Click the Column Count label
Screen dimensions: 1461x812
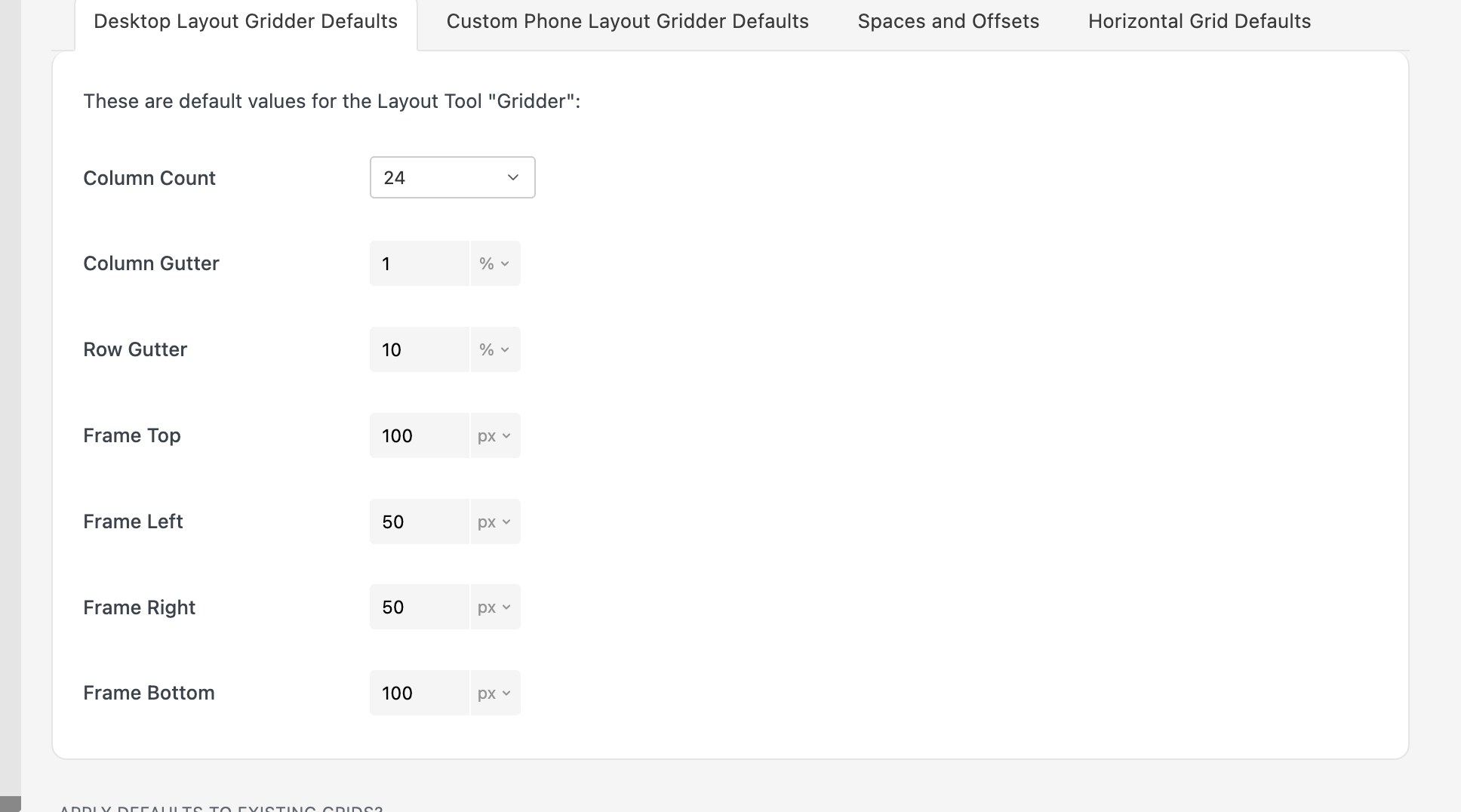(x=149, y=178)
